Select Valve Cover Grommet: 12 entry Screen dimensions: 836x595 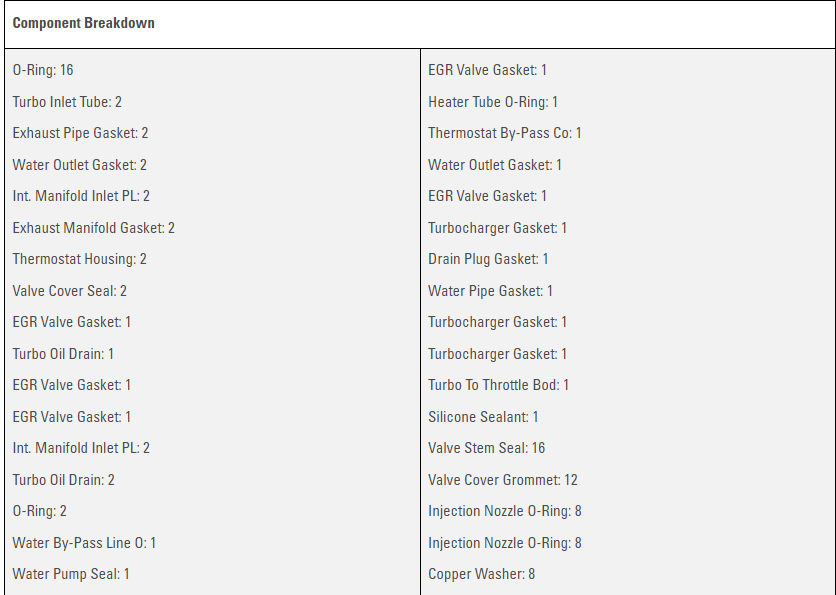(x=502, y=480)
